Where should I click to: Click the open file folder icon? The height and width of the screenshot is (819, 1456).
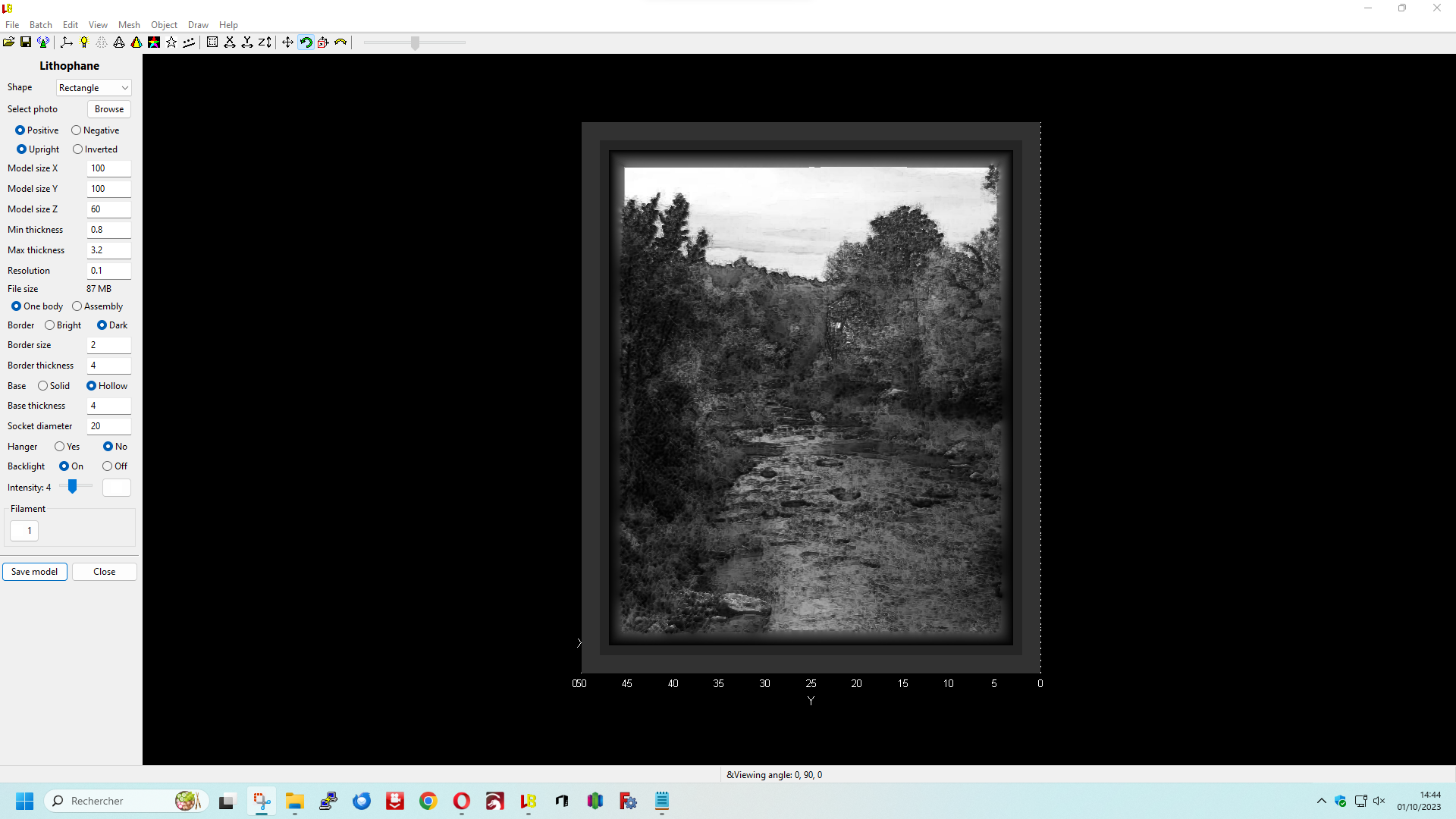(8, 42)
